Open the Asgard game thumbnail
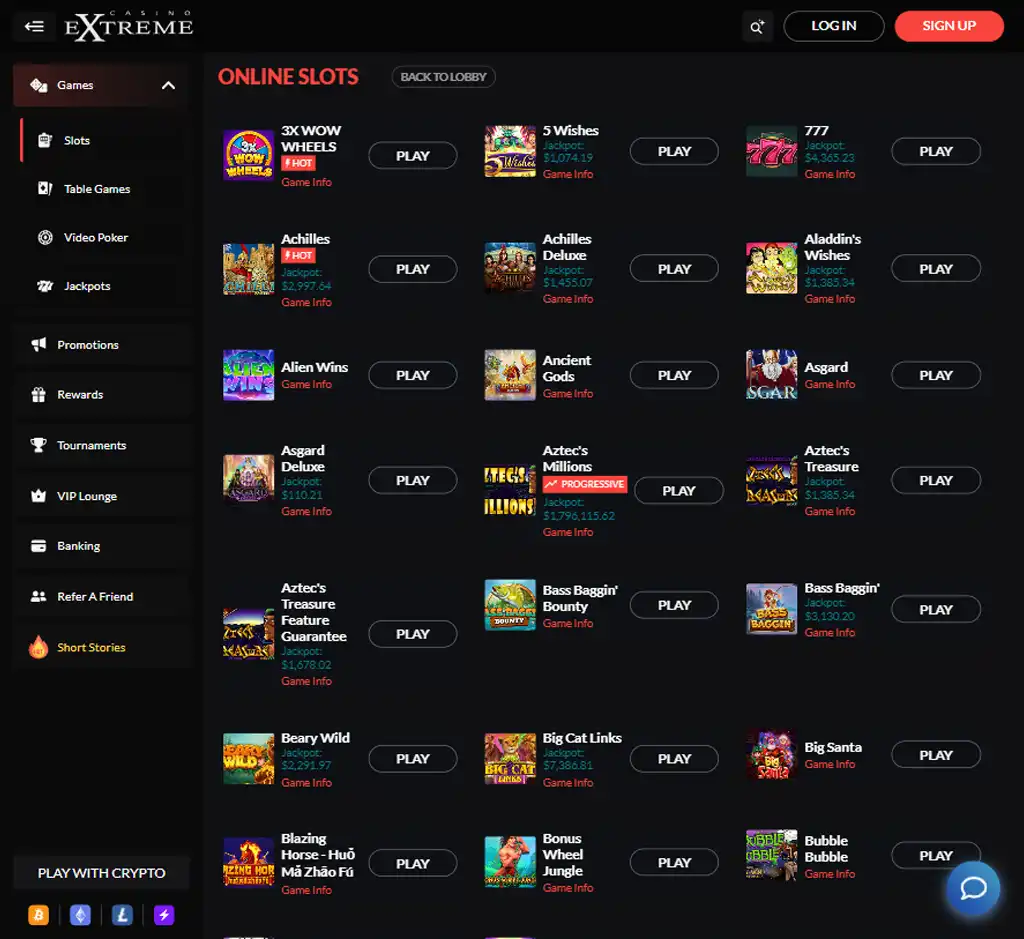The width and height of the screenshot is (1024, 939). tap(771, 375)
